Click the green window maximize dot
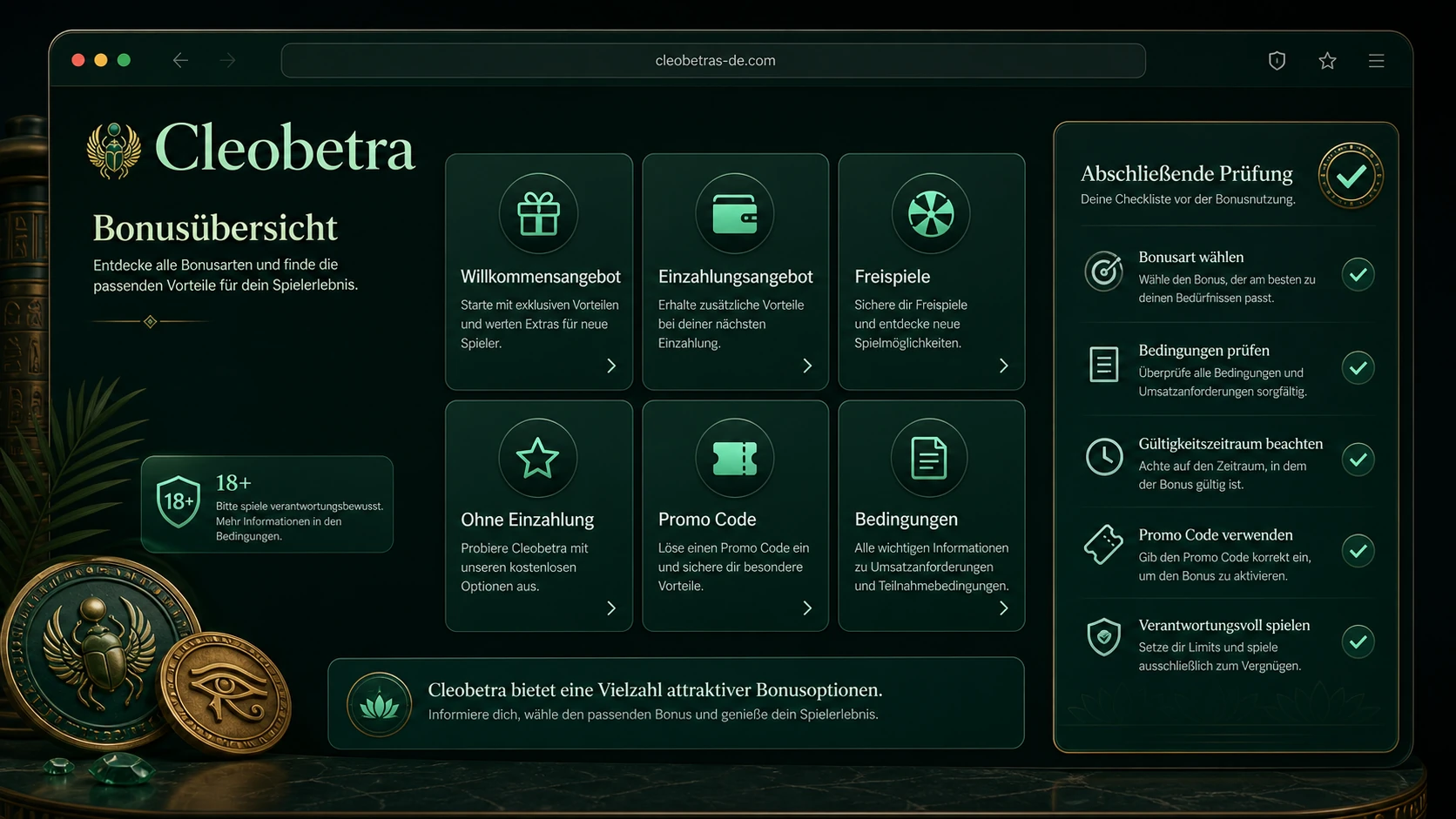 (124, 60)
